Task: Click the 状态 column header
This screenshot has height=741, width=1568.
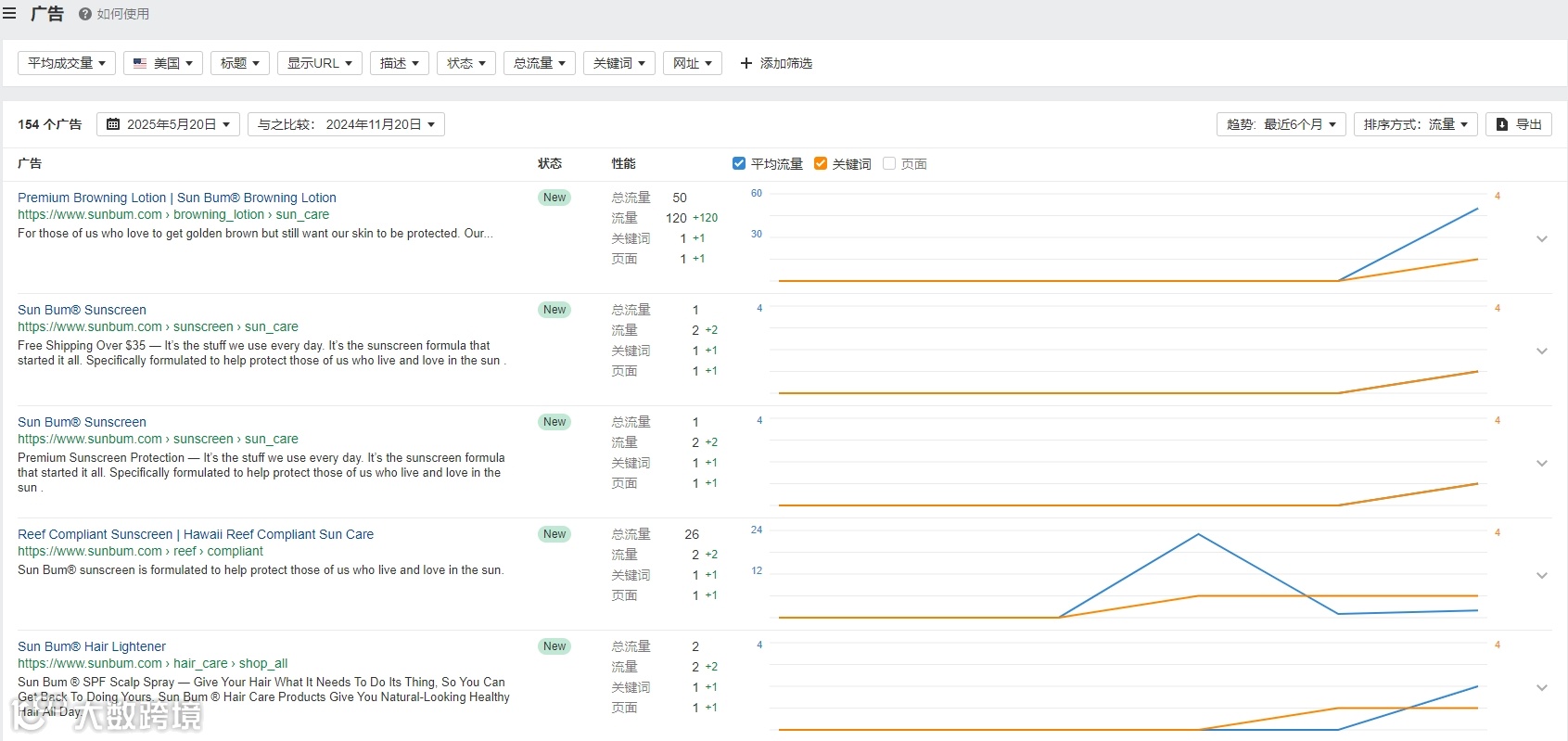Action: point(550,163)
